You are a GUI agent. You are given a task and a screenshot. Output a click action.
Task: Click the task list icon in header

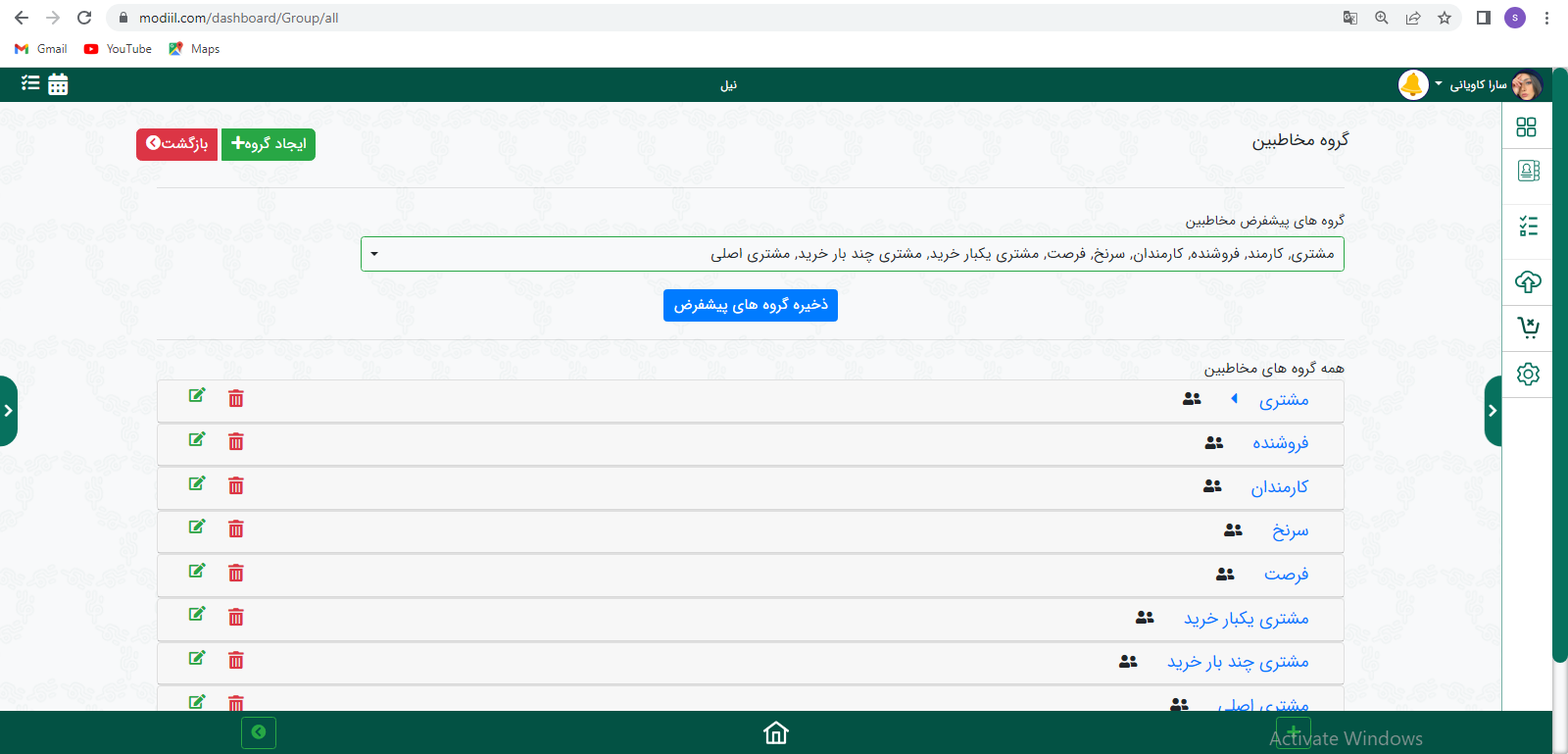(30, 83)
